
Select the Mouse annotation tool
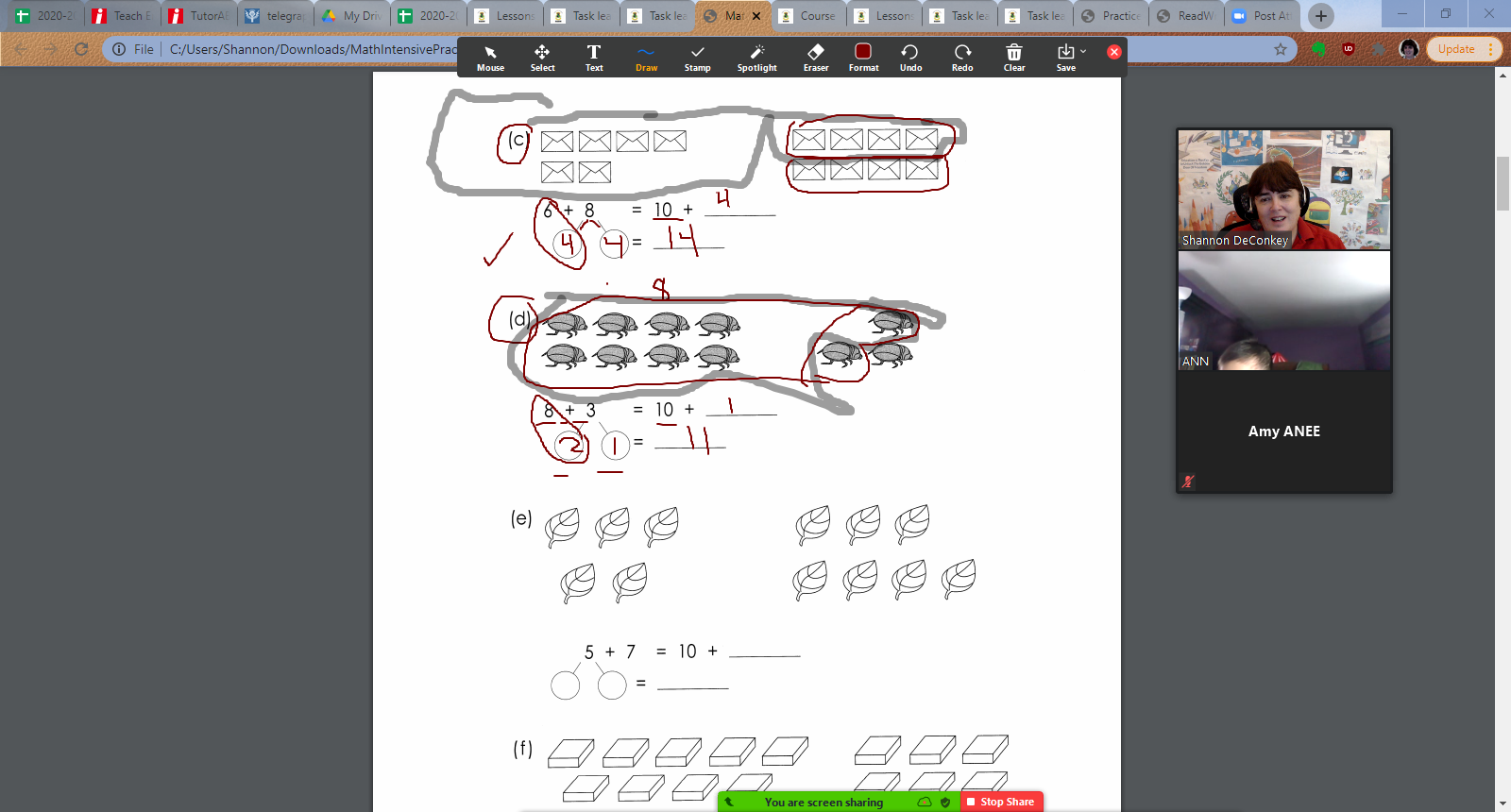[490, 58]
